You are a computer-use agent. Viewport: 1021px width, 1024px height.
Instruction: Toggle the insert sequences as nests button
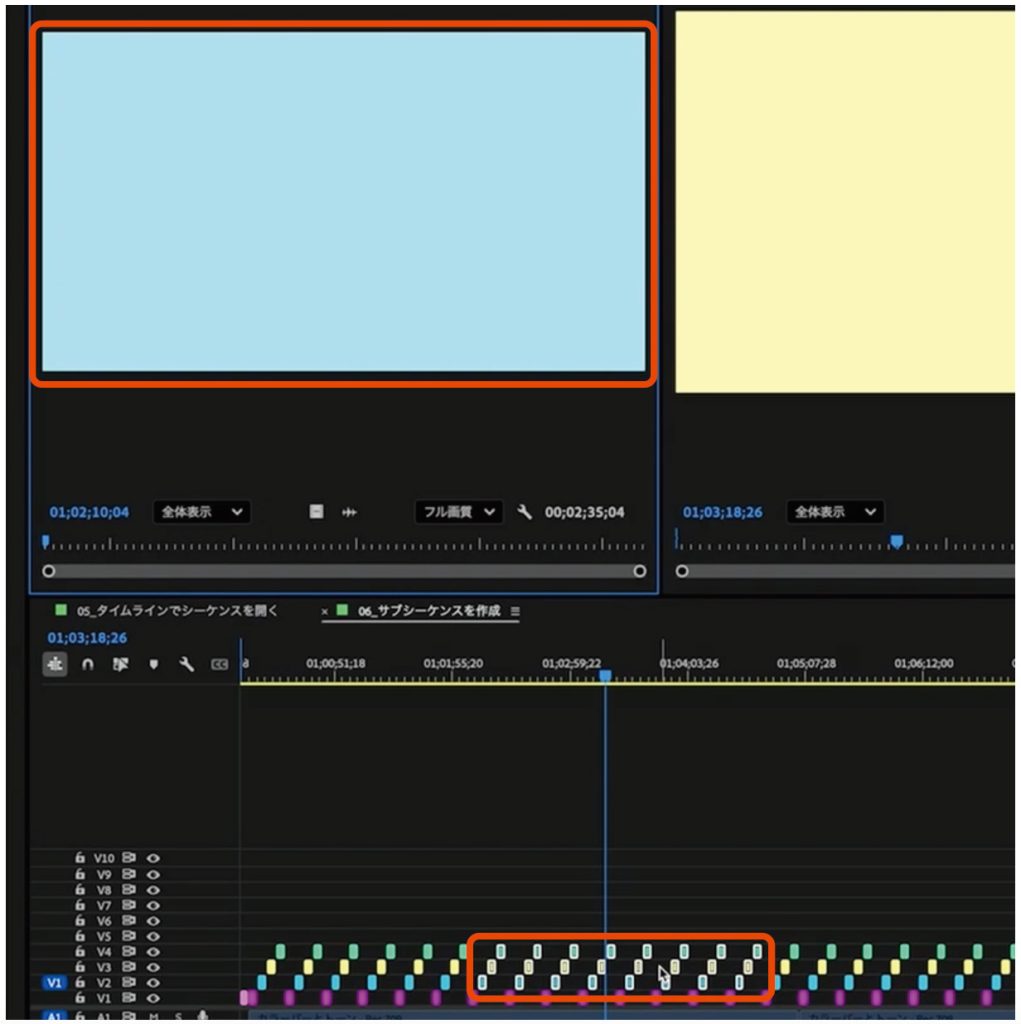coord(55,665)
